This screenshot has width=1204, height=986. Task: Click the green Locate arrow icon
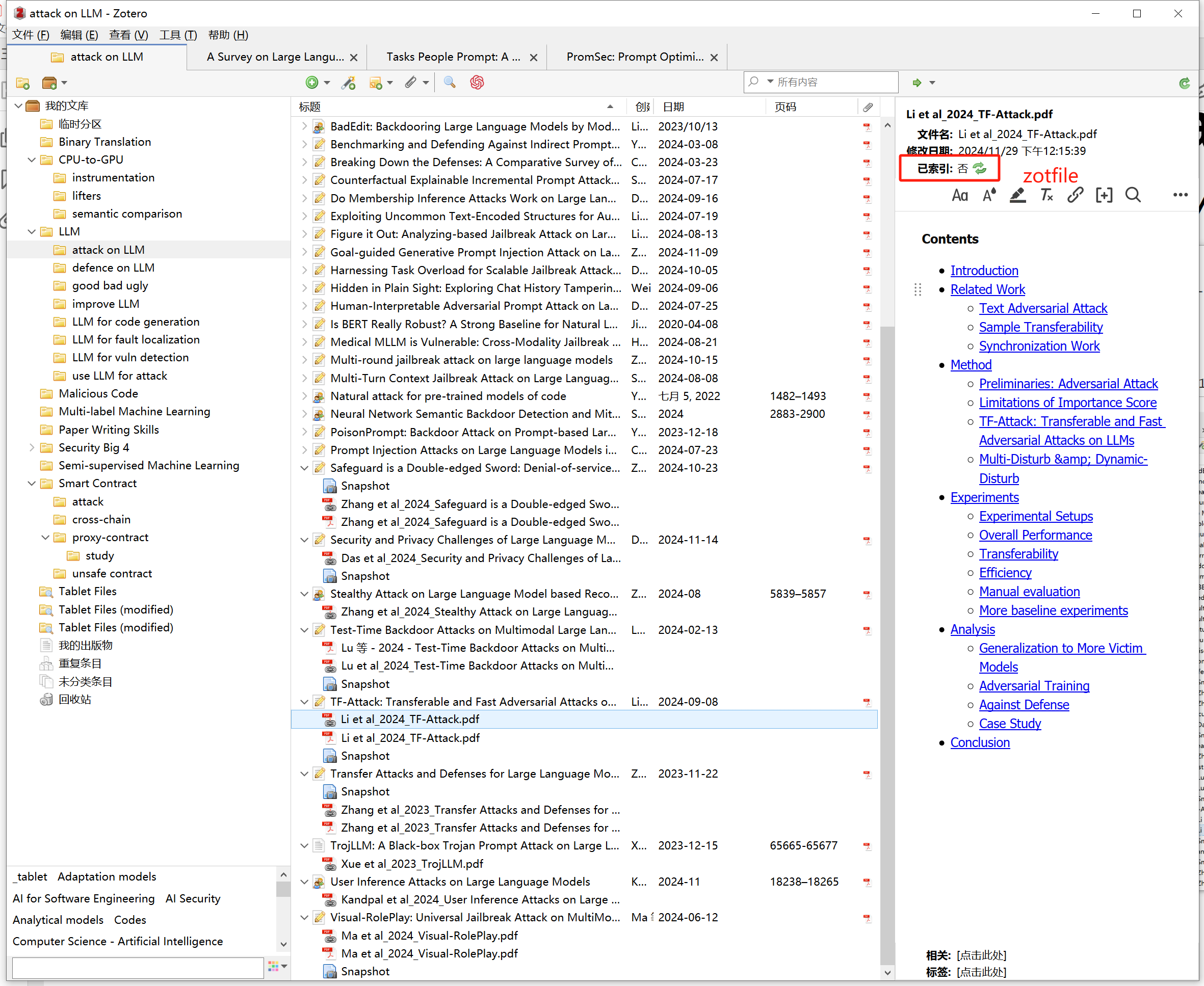[x=917, y=83]
